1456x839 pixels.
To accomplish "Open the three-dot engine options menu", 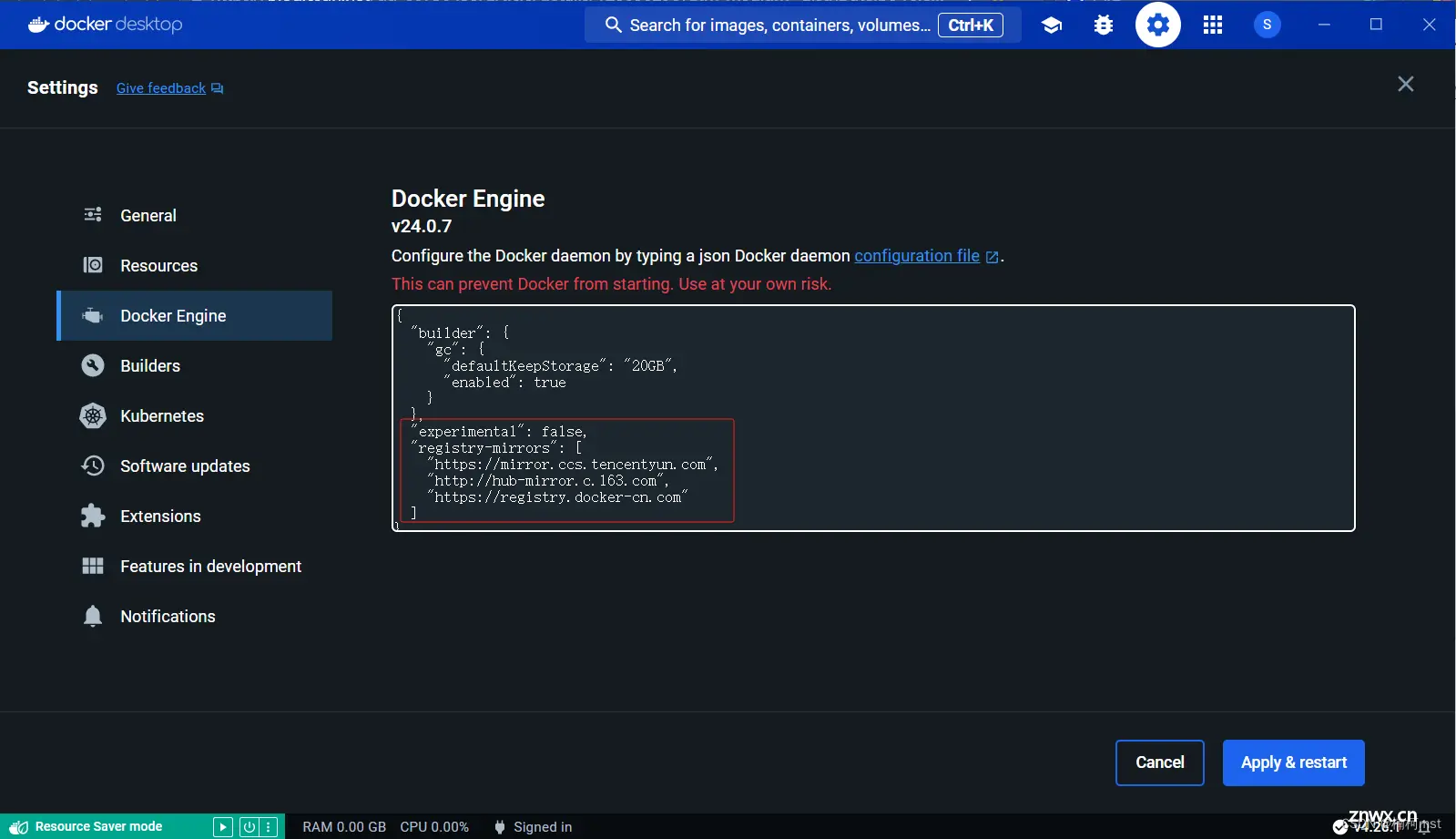I will (269, 827).
